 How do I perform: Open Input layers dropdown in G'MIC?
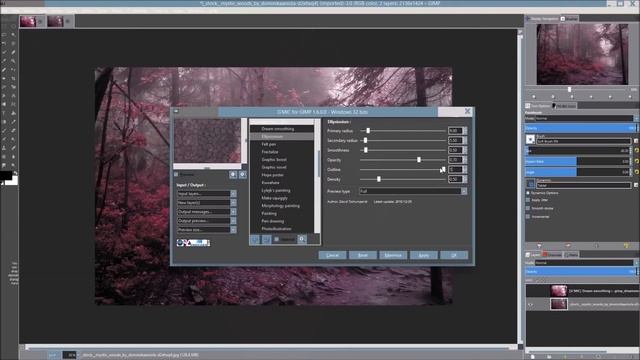click(x=206, y=193)
